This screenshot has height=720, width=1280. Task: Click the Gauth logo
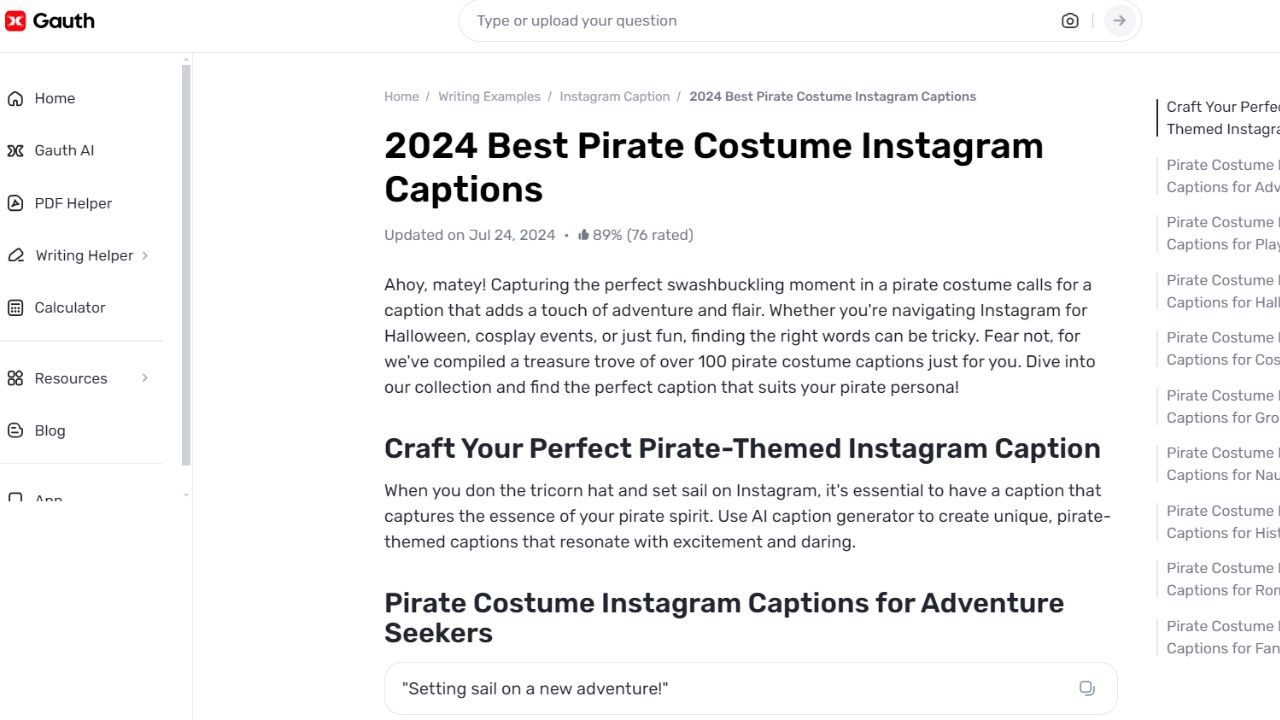click(50, 20)
